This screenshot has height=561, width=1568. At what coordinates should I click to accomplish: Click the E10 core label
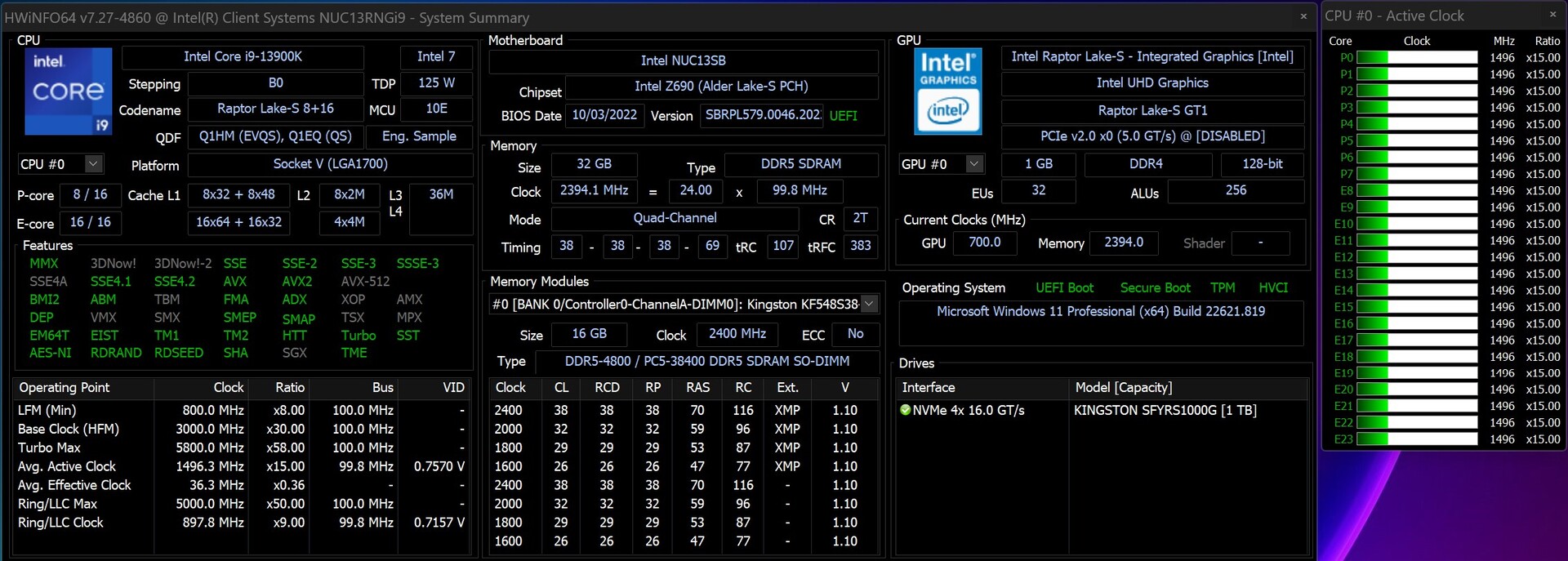coord(1343,224)
